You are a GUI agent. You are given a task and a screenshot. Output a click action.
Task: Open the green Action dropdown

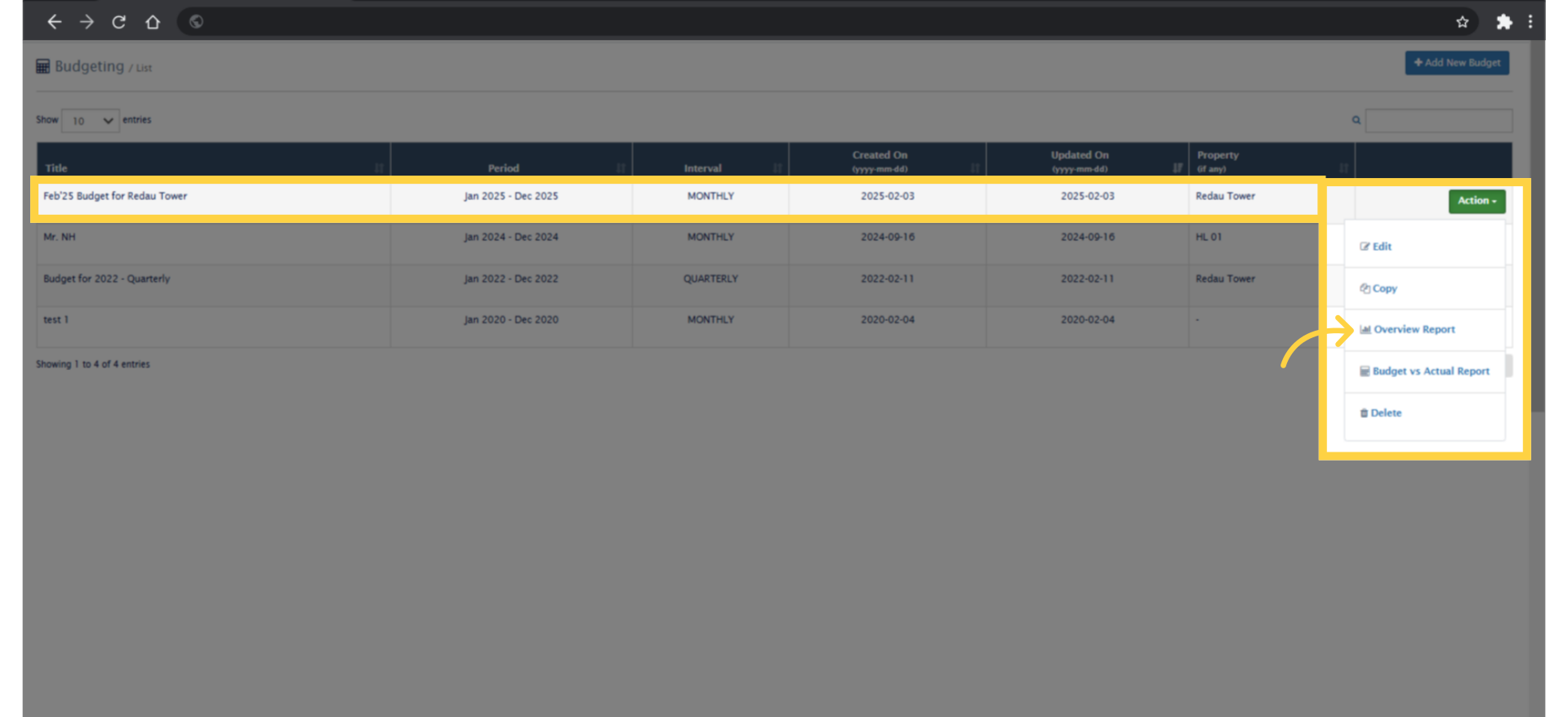coord(1477,201)
